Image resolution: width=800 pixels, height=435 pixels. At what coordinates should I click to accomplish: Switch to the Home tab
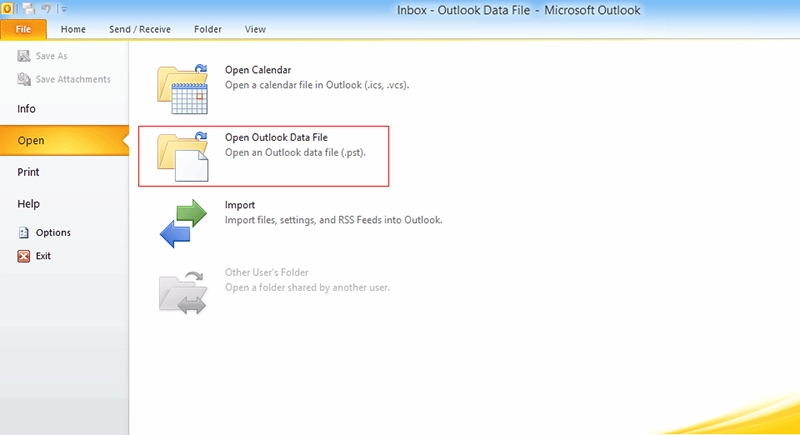pos(73,29)
